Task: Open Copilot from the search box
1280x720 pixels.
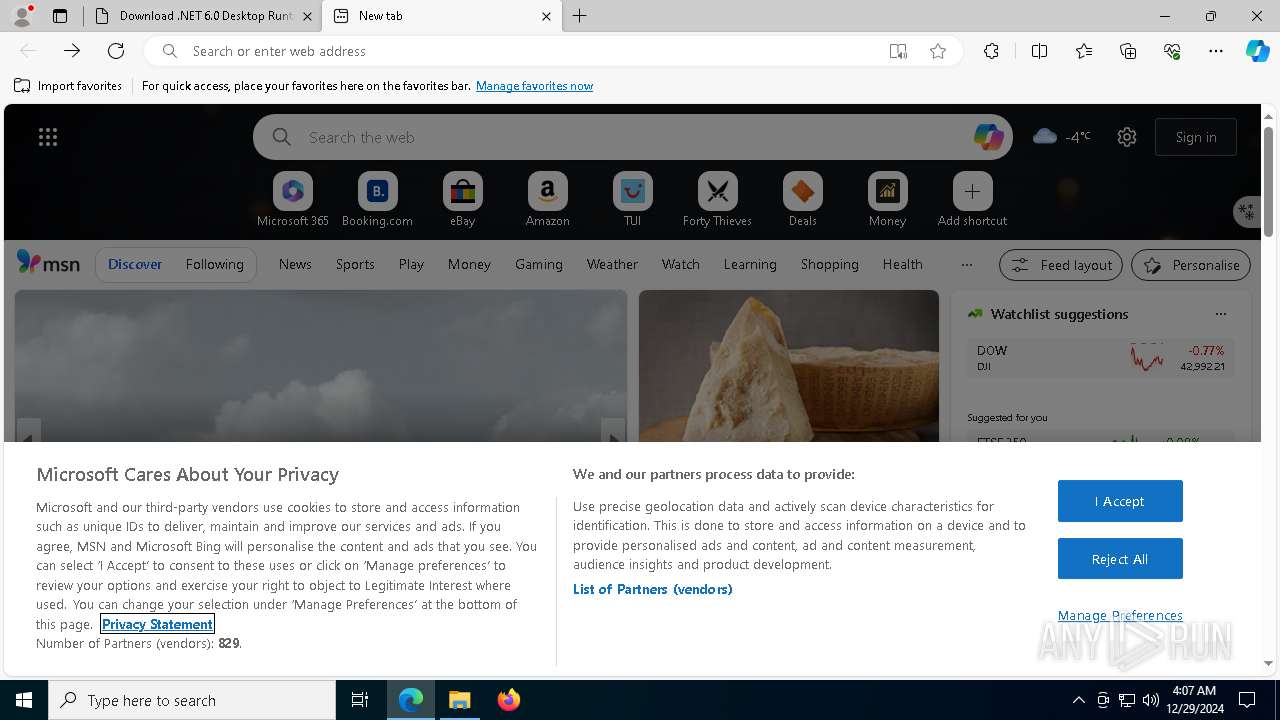Action: (x=988, y=137)
